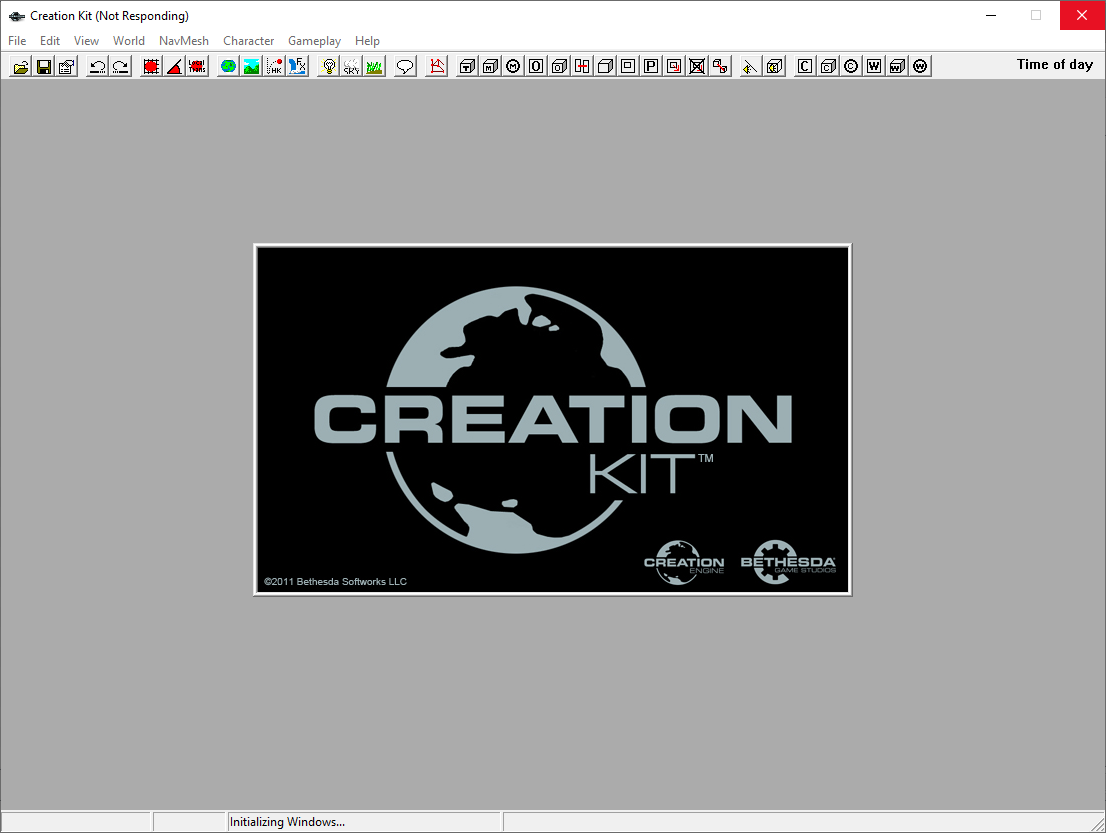Toggle the SKY display button
This screenshot has height=833, width=1106.
click(351, 66)
